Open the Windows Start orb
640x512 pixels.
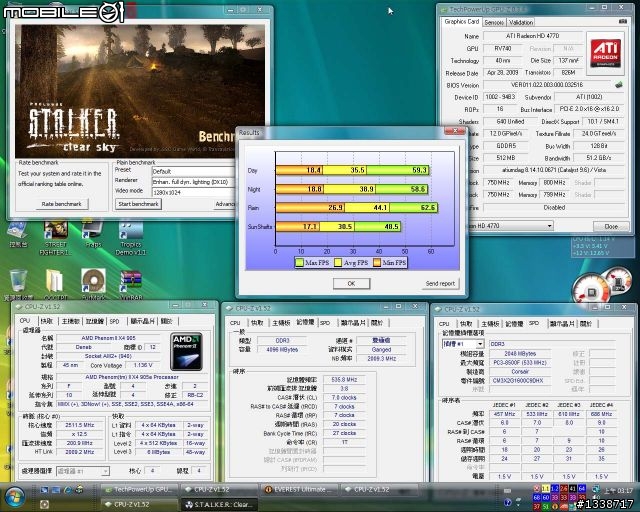click(13, 496)
